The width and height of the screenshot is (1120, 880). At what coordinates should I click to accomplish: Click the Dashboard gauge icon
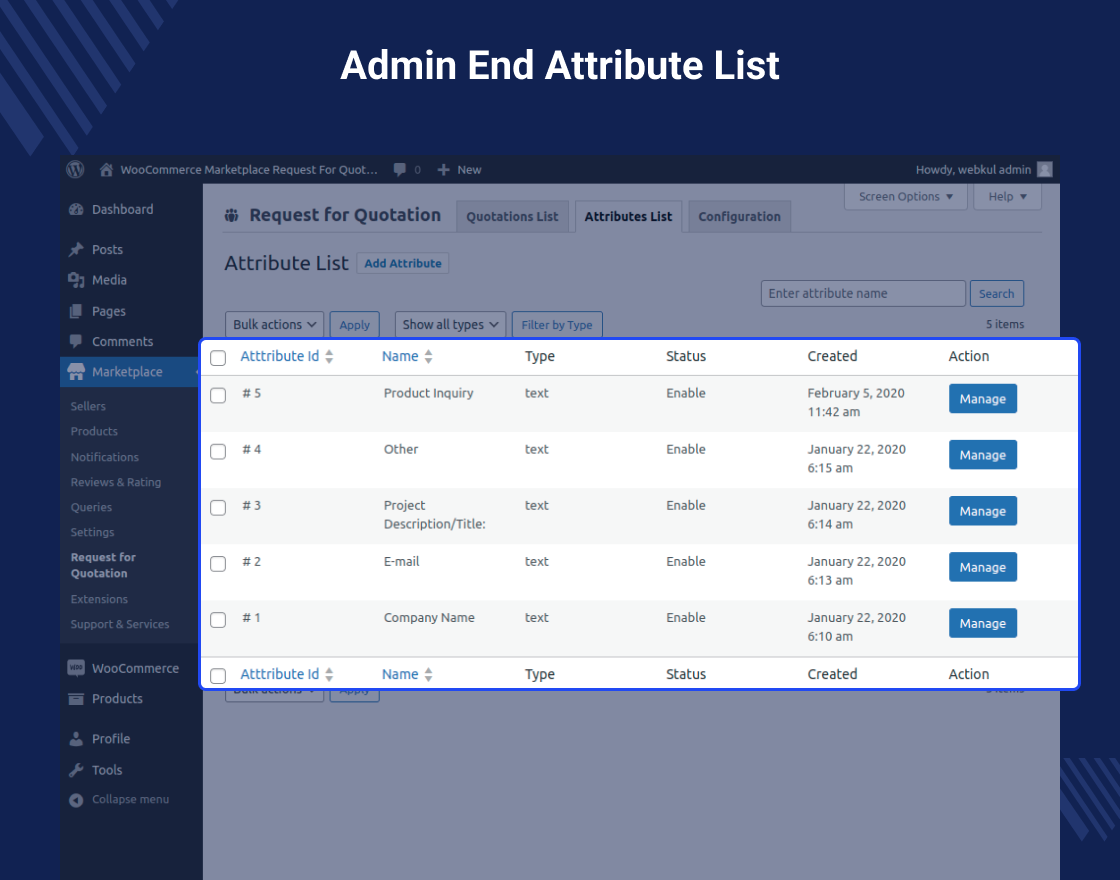coord(76,209)
